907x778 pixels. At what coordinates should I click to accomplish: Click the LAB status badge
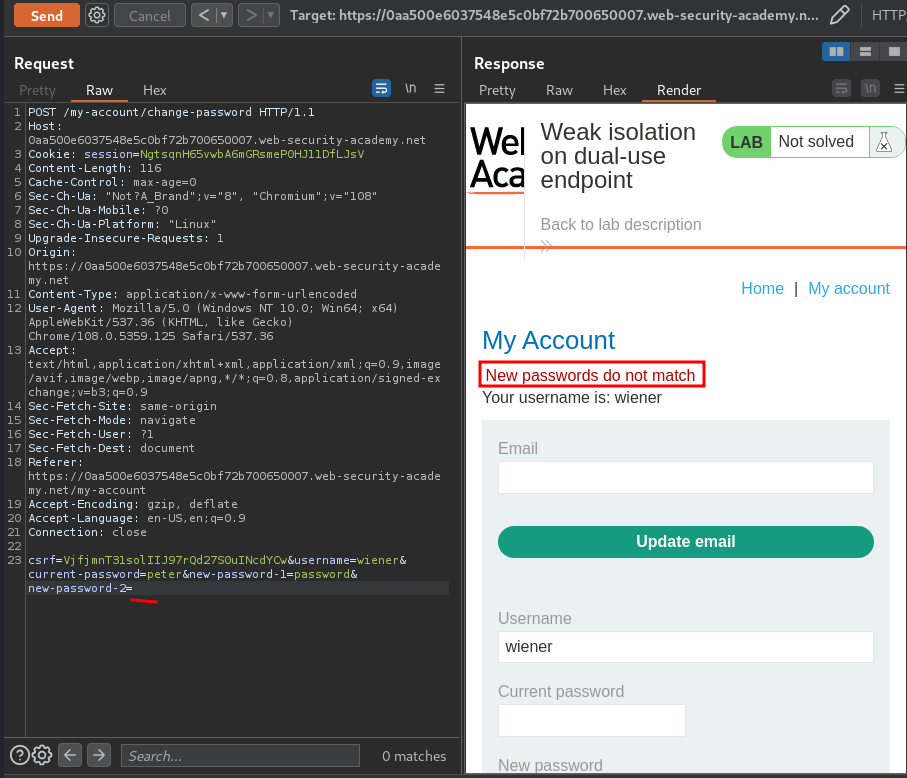[x=746, y=142]
